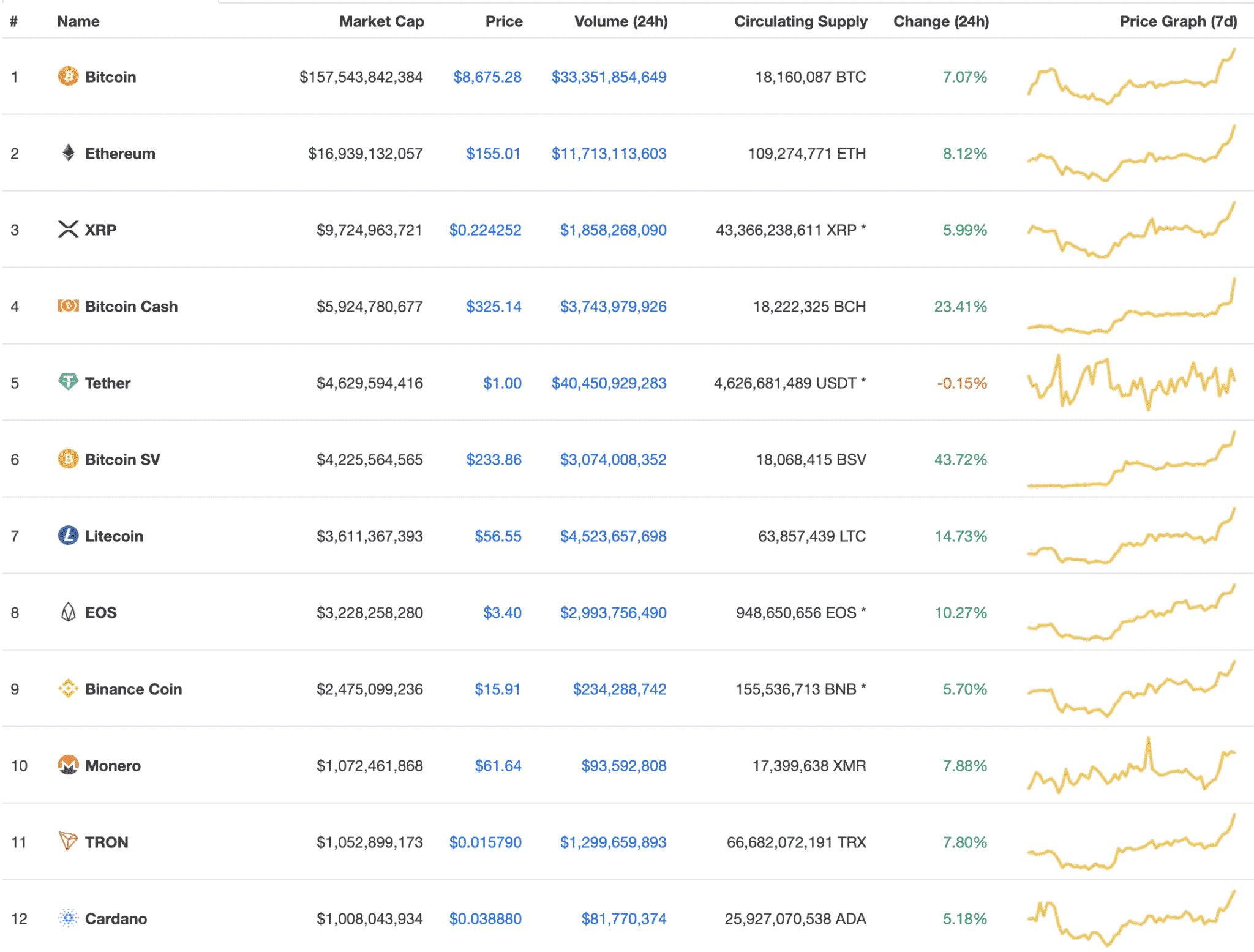Click Bitcoin price $8,675.28
The width and height of the screenshot is (1254, 952).
tap(487, 77)
